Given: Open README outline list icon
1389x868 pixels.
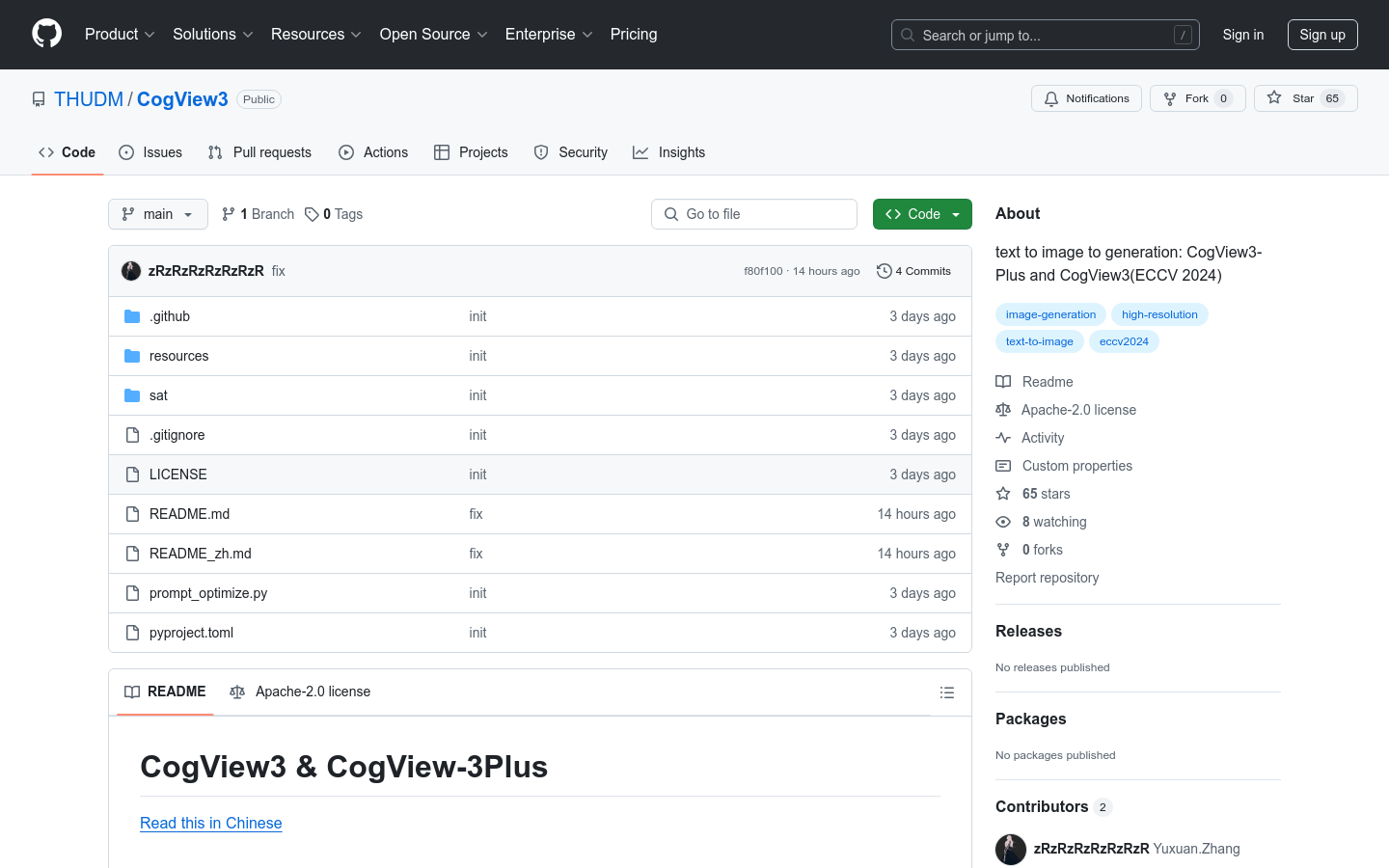Looking at the screenshot, I should click(947, 692).
